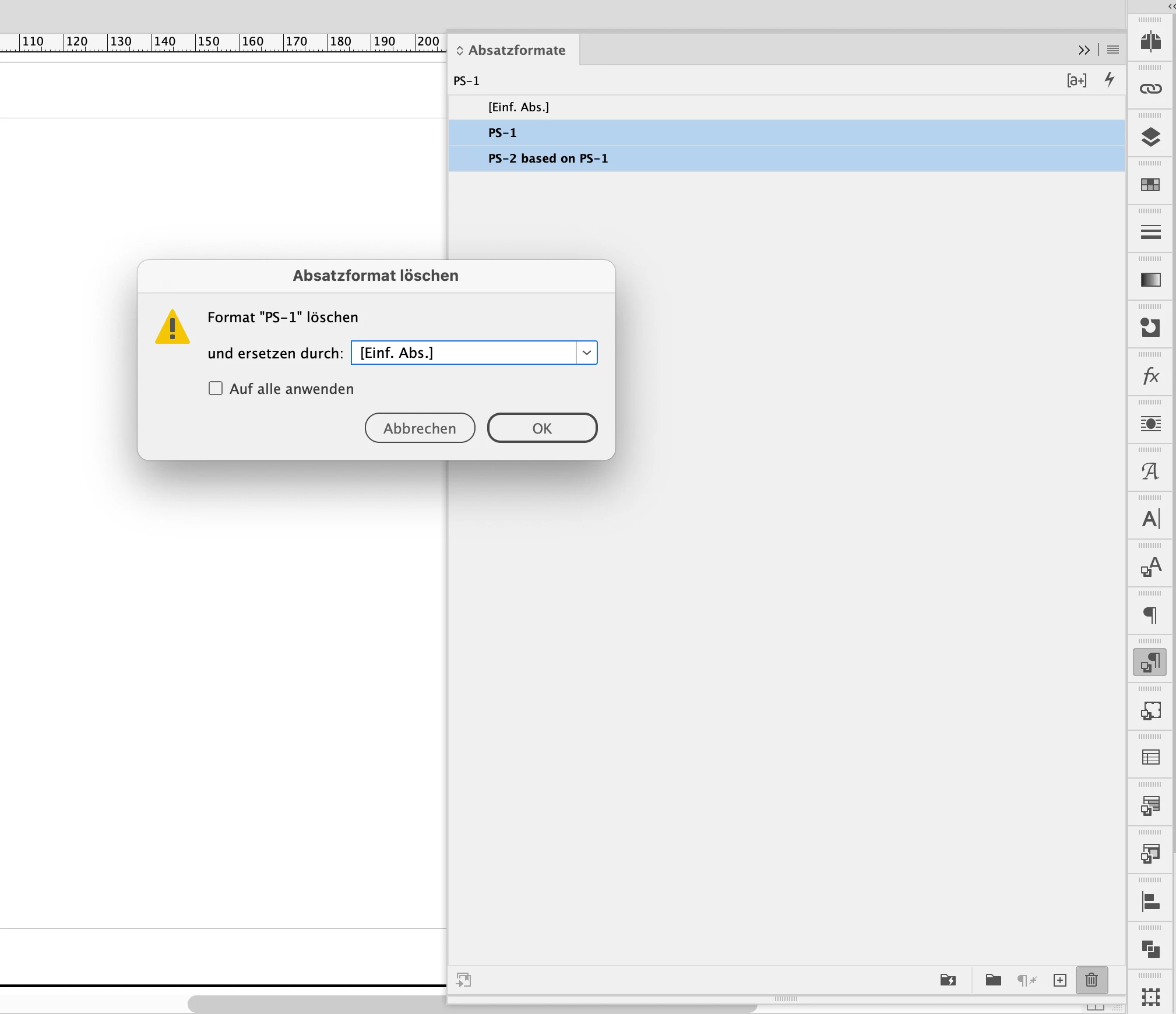Open the Absatzformate panel flyout menu
This screenshot has width=1176, height=1014.
1112,50
